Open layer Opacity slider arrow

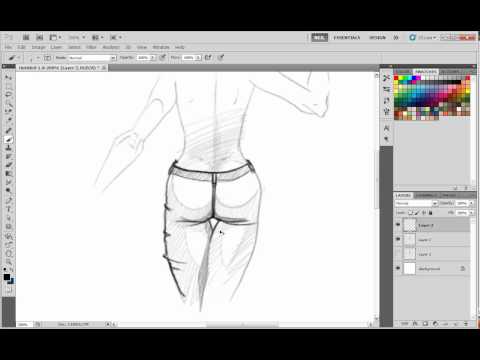point(471,203)
